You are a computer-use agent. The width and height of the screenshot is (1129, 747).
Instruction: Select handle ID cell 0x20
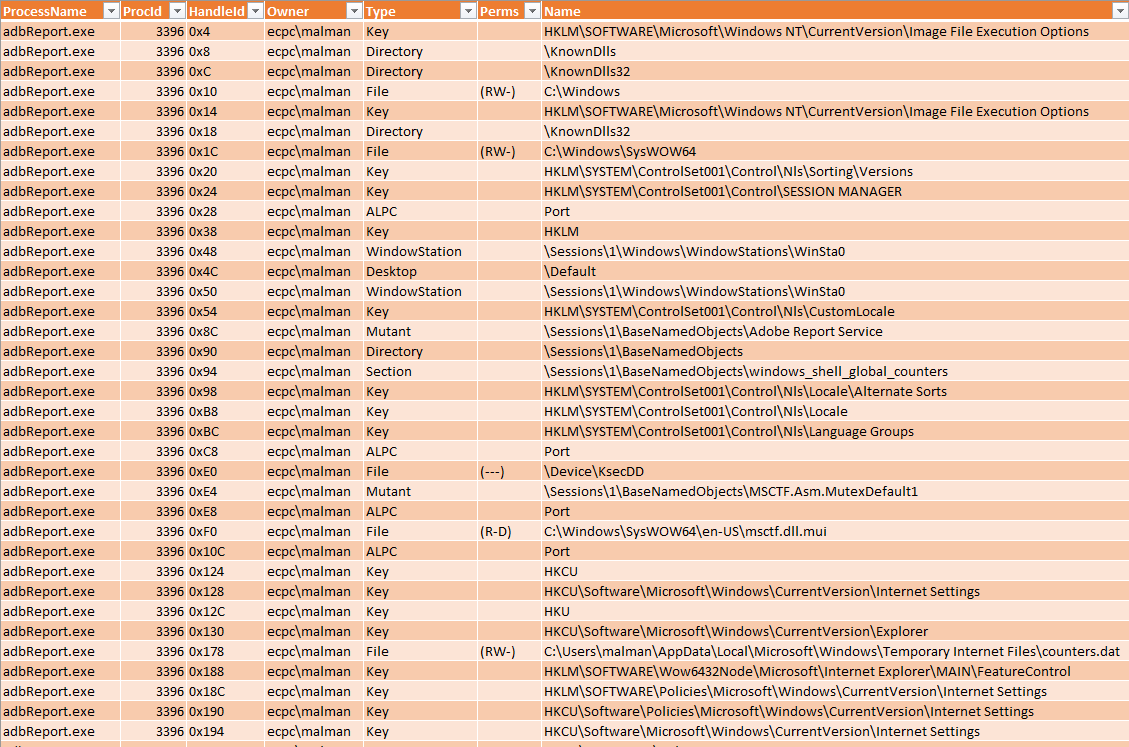(225, 171)
